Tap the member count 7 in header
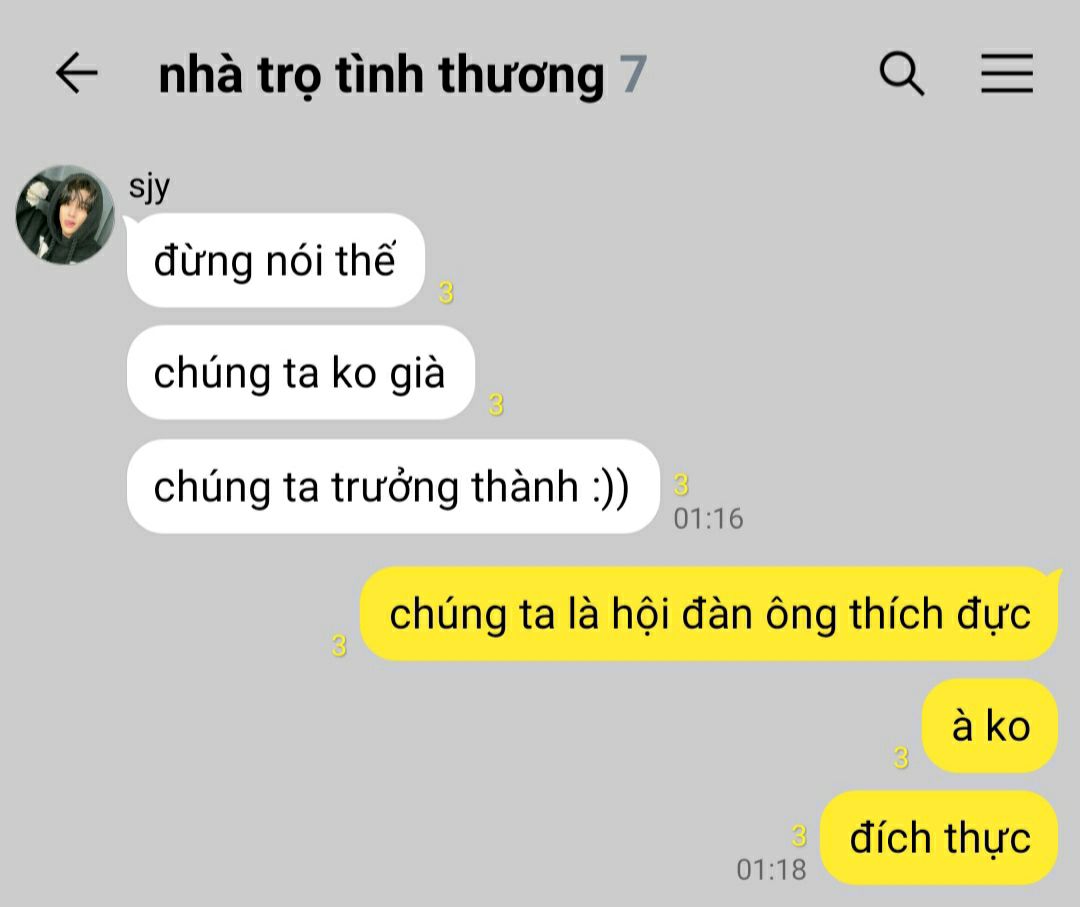1080x907 pixels. (633, 74)
